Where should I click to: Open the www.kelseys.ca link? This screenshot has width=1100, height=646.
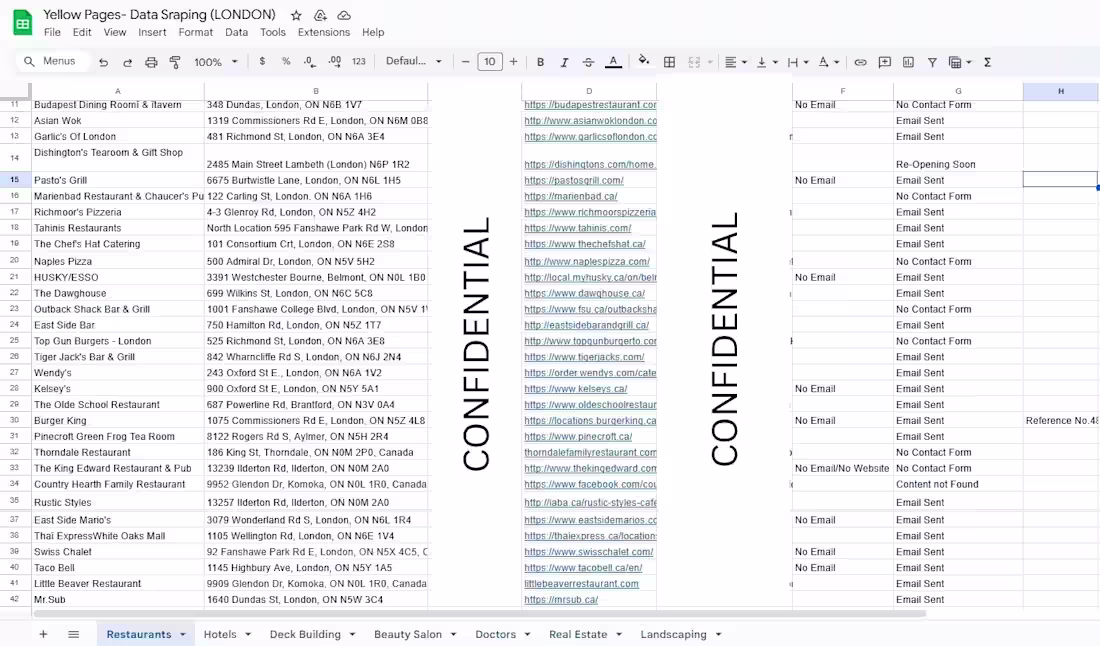click(576, 389)
